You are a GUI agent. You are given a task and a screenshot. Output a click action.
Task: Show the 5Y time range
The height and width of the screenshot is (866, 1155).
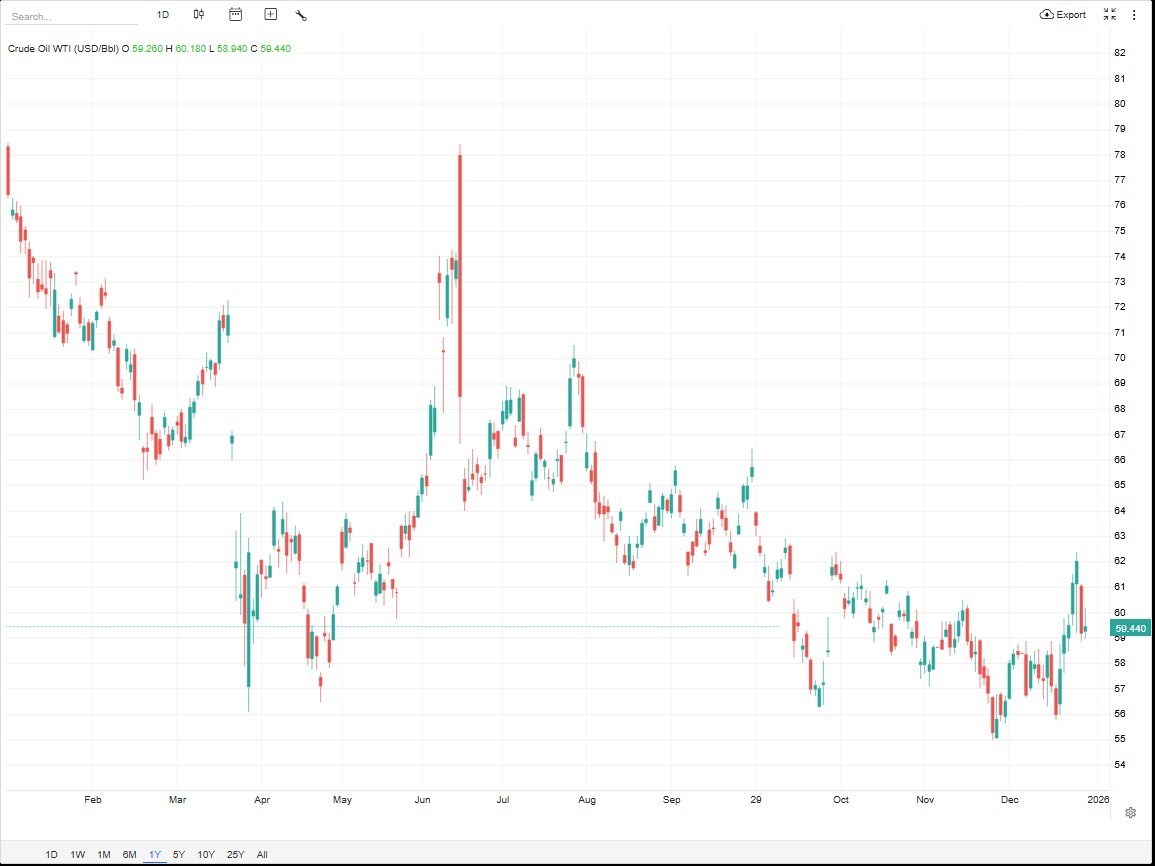click(179, 854)
